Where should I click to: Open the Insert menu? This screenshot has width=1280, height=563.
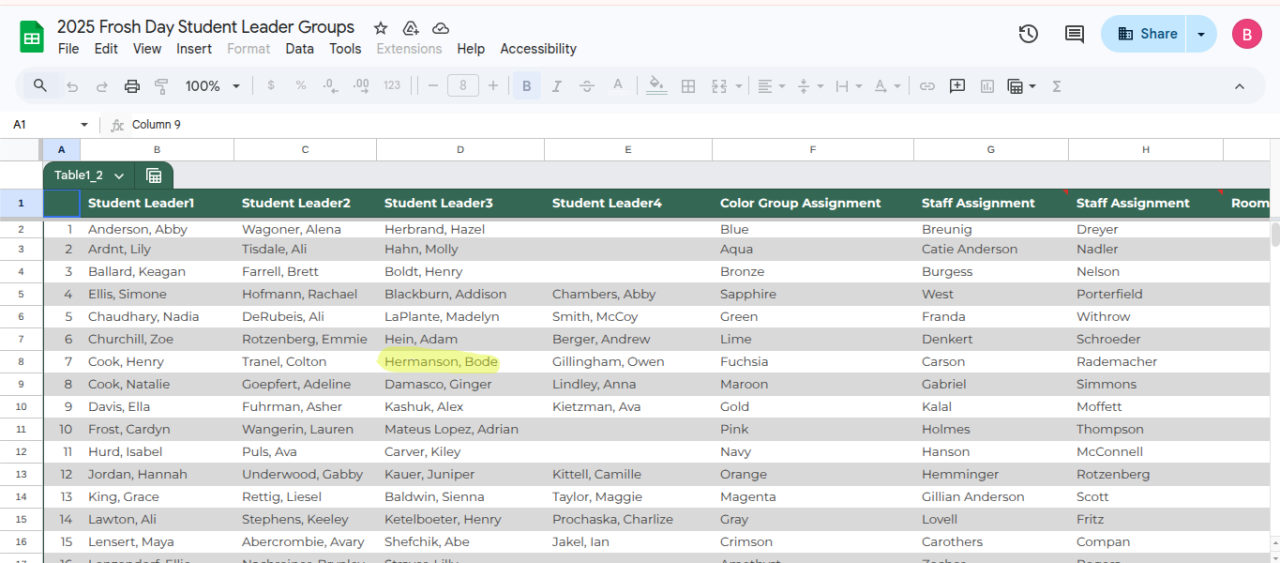point(194,48)
